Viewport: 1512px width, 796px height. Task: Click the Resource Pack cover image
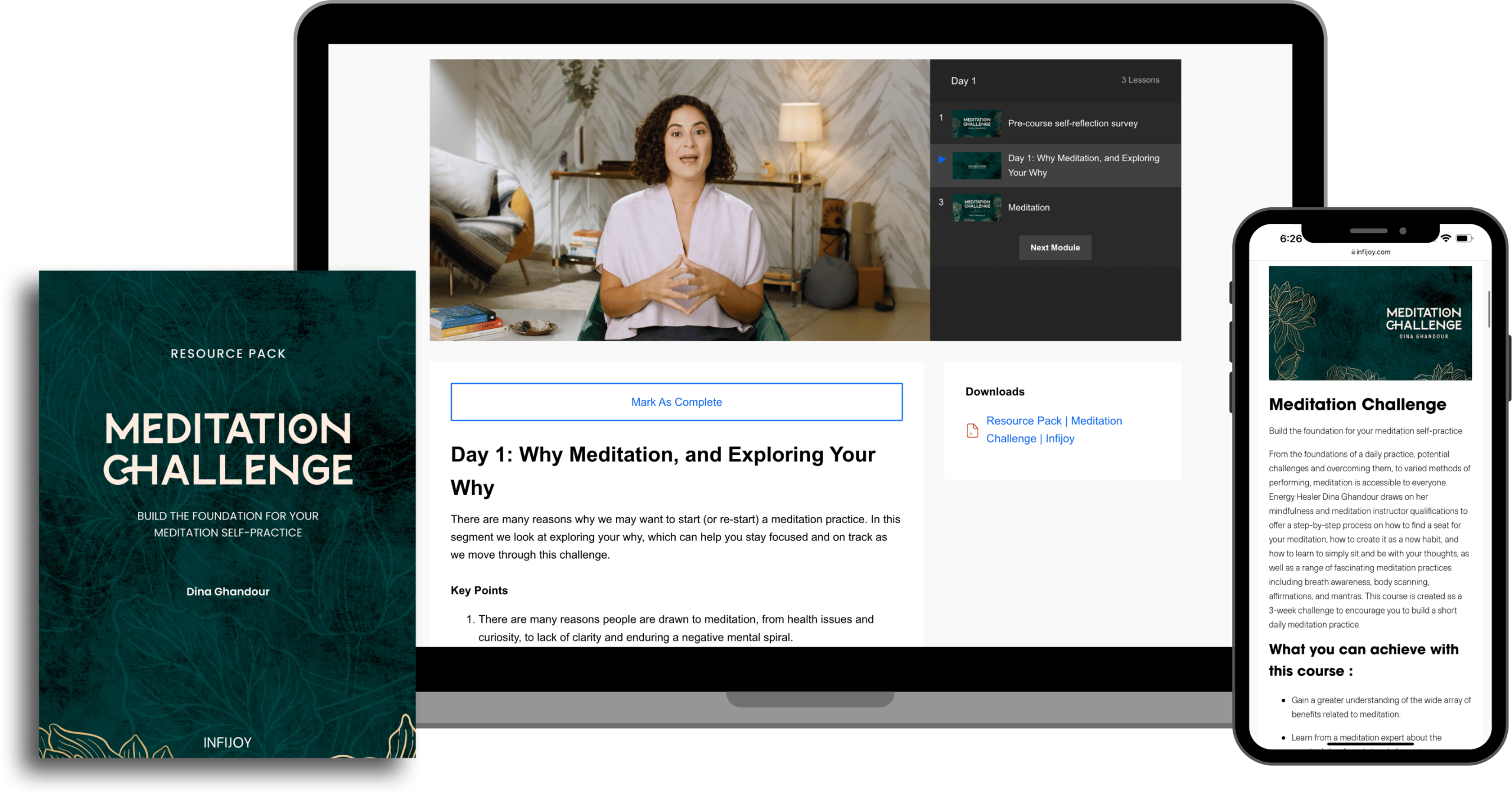[x=227, y=514]
